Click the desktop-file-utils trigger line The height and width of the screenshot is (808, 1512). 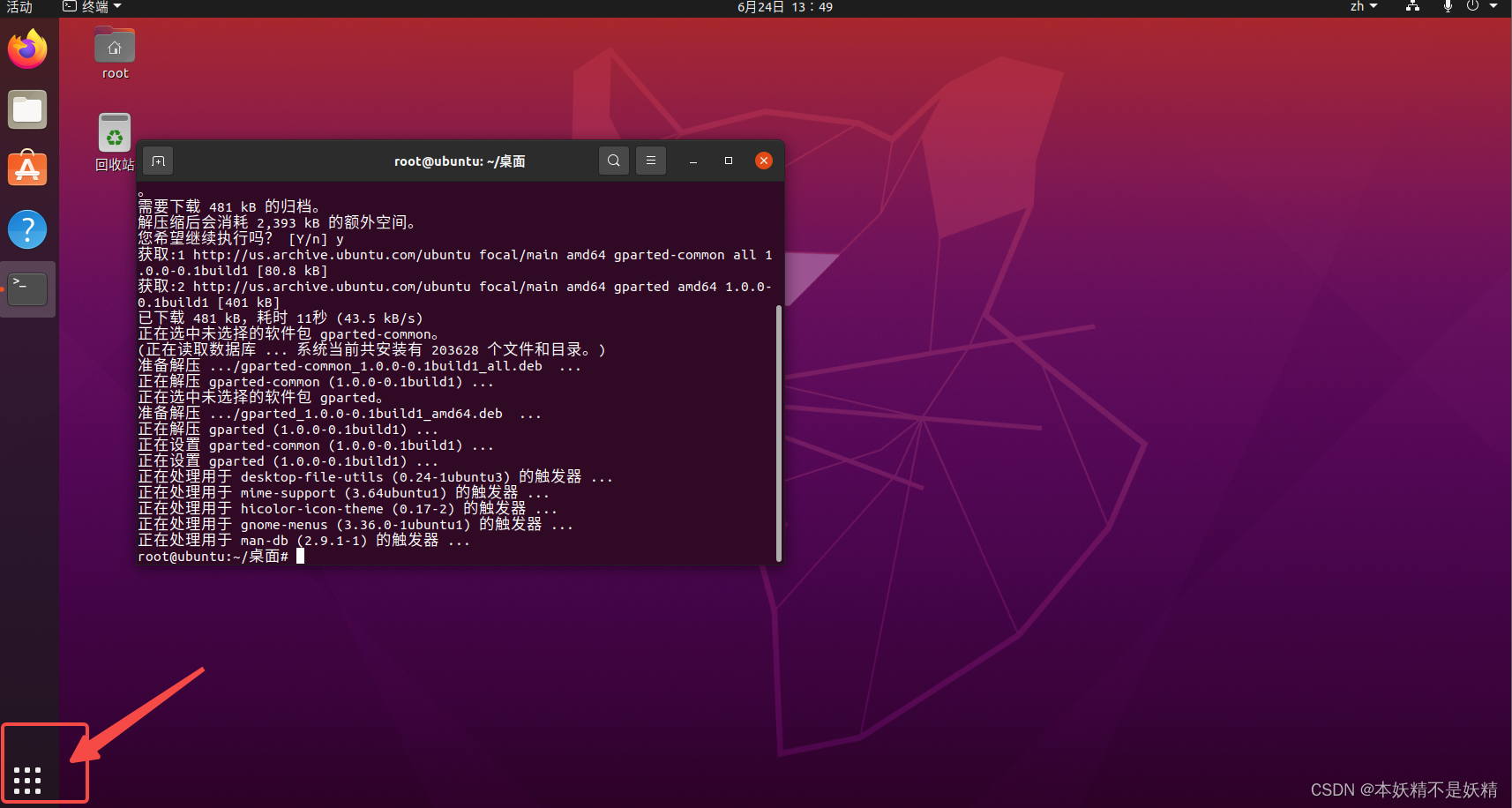coord(375,477)
